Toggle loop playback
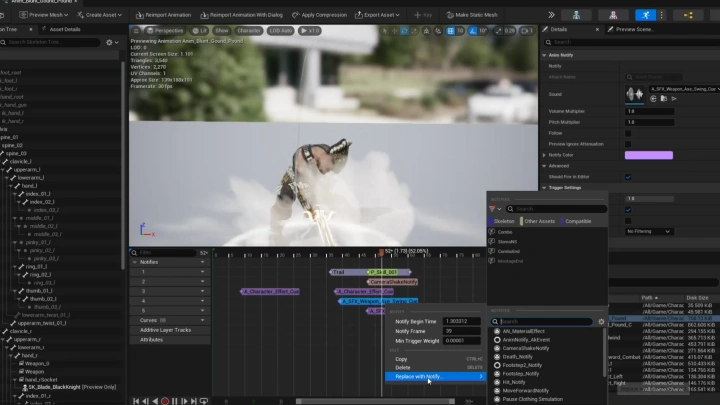The width and height of the screenshot is (720, 405). coord(204,401)
